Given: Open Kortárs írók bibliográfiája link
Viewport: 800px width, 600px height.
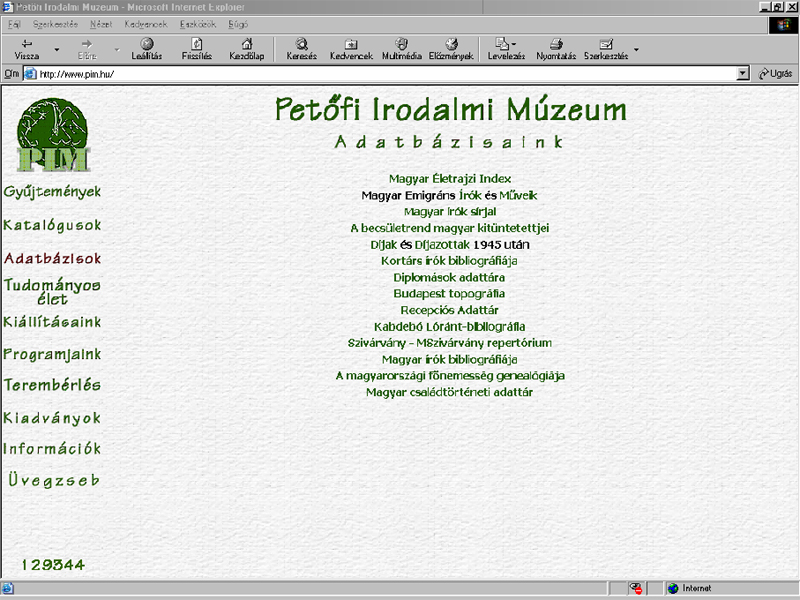Looking at the screenshot, I should click(x=449, y=261).
